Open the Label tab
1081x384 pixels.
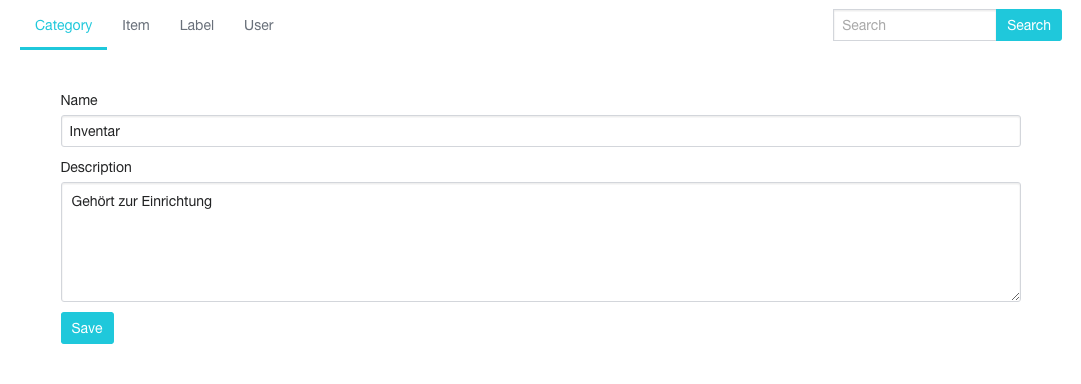click(x=196, y=26)
